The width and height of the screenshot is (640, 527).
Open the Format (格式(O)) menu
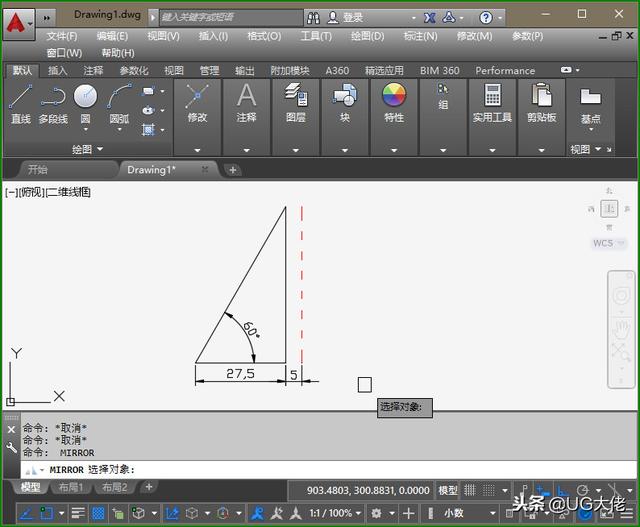[264, 36]
